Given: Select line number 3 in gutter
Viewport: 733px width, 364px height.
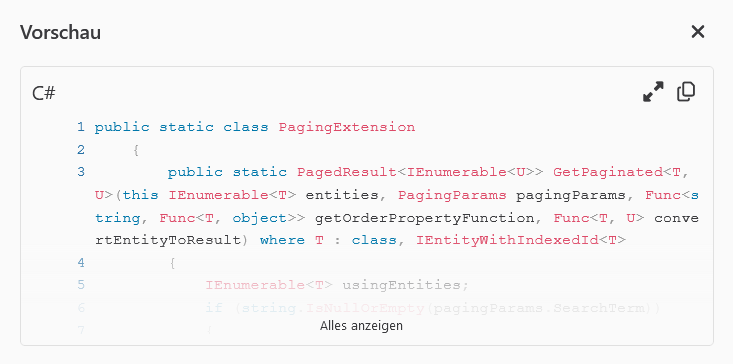Looking at the screenshot, I should pos(81,172).
